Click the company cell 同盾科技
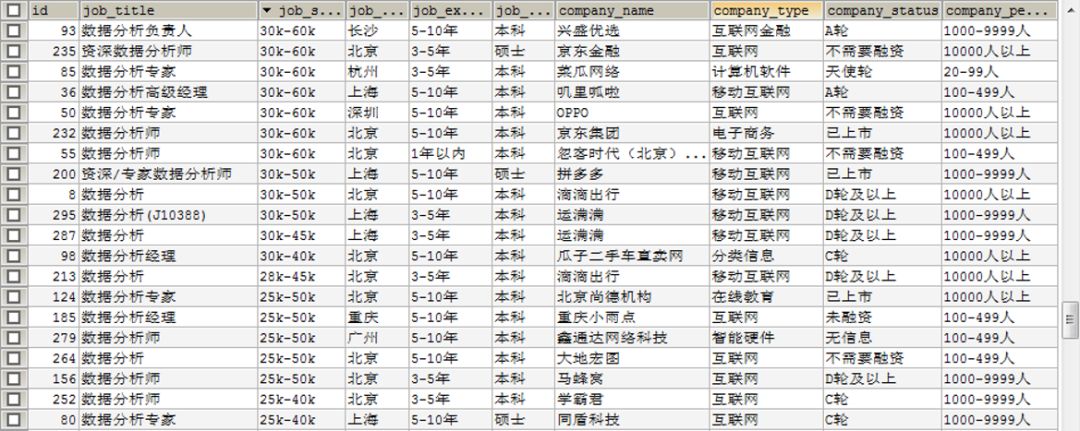1080x431 pixels. pos(632,420)
